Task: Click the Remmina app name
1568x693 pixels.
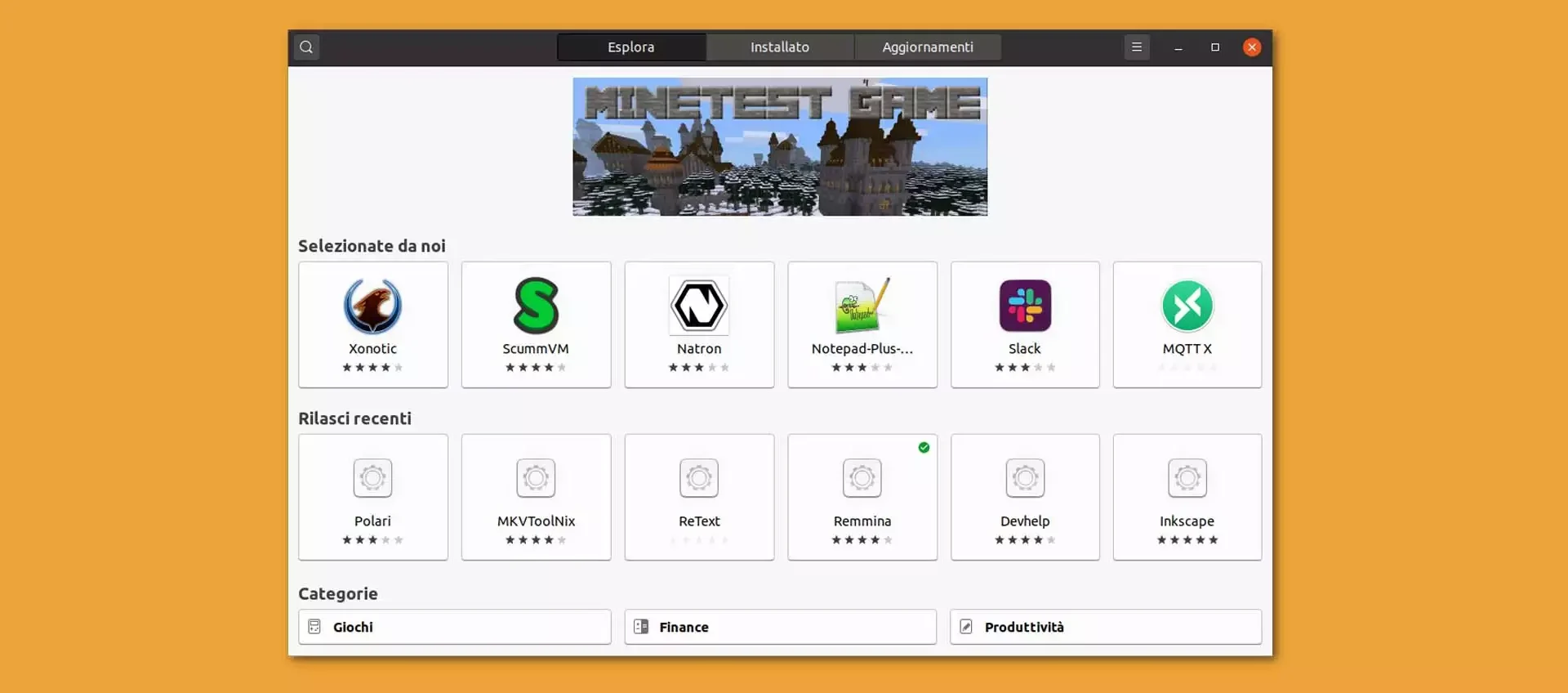Action: pyautogui.click(x=862, y=521)
